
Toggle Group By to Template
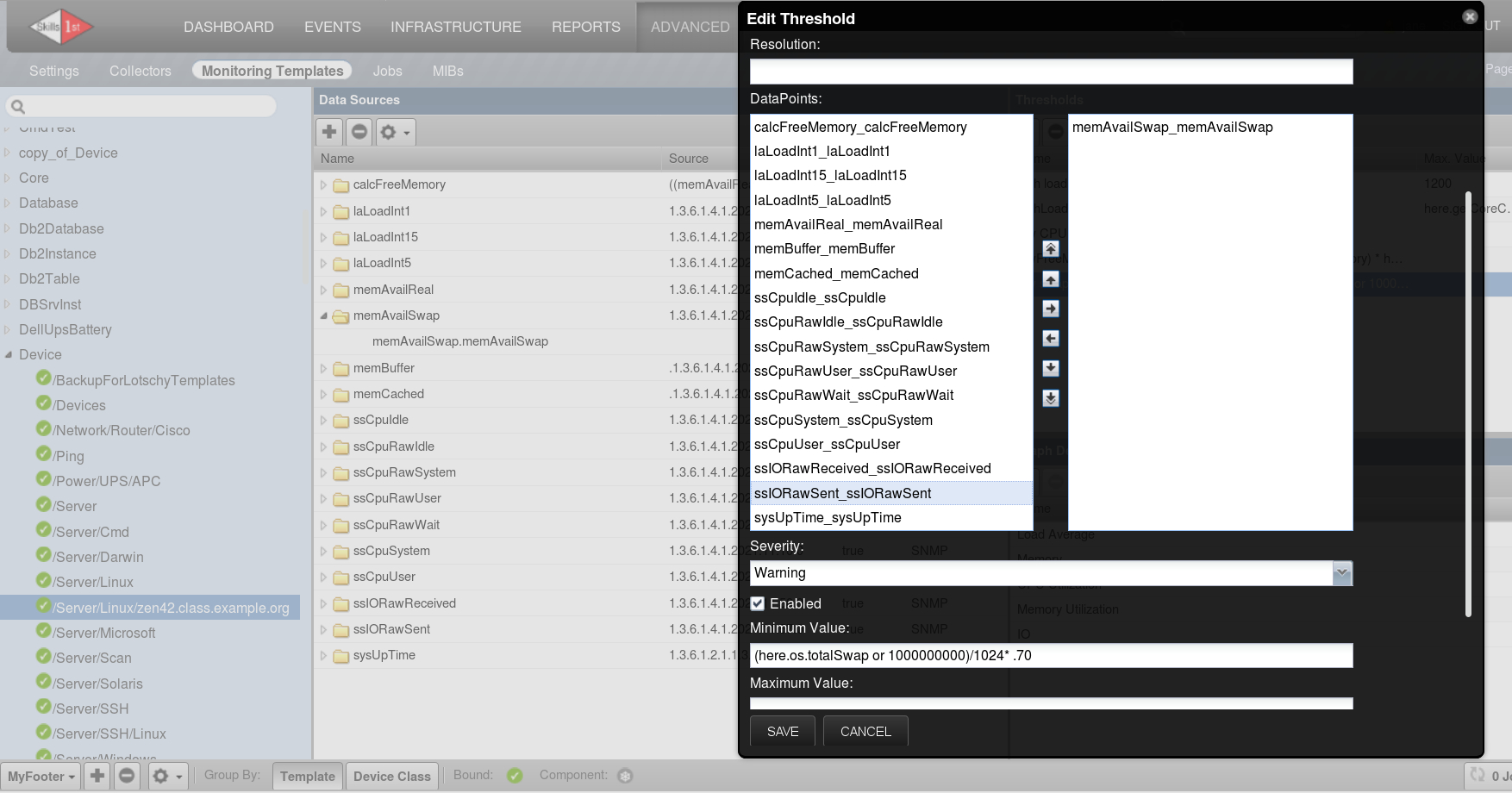(x=307, y=776)
